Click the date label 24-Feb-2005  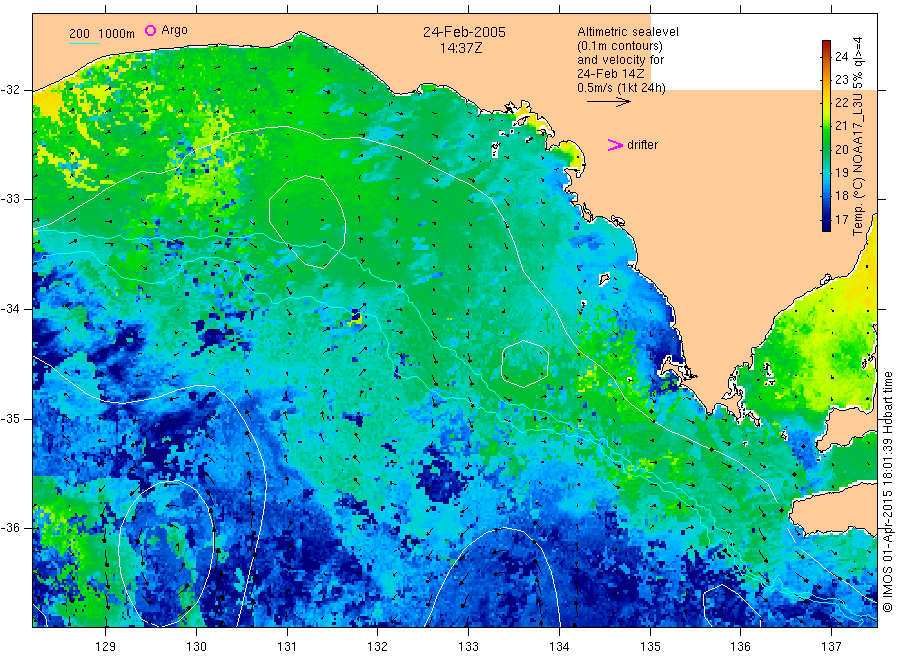click(464, 32)
